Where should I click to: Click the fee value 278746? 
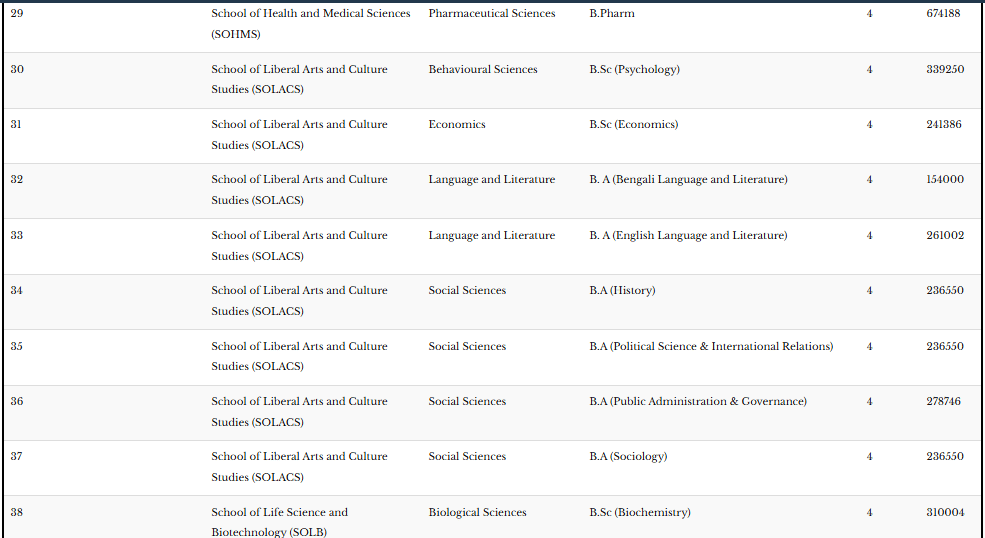click(944, 402)
